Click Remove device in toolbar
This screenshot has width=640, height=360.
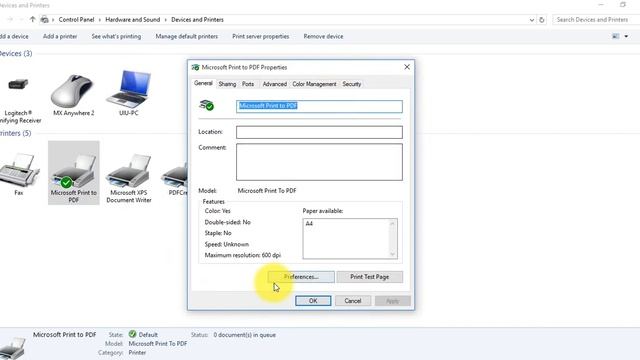point(323,36)
